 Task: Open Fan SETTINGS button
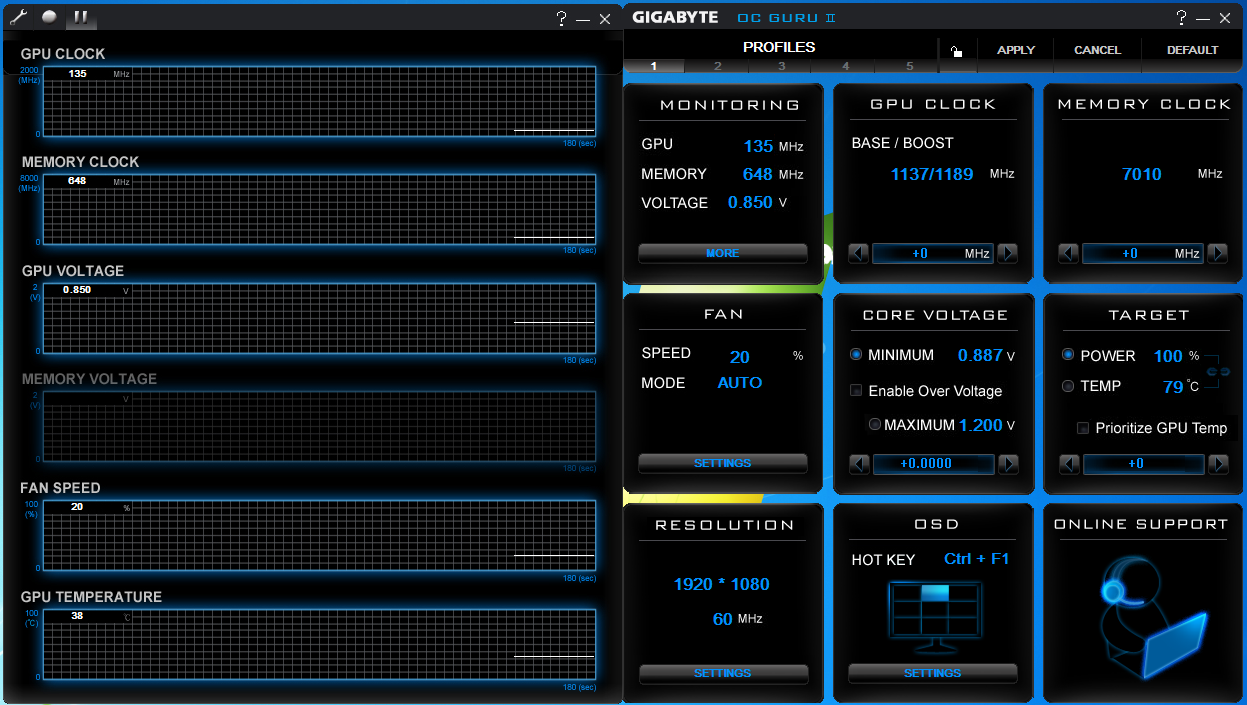click(x=723, y=464)
